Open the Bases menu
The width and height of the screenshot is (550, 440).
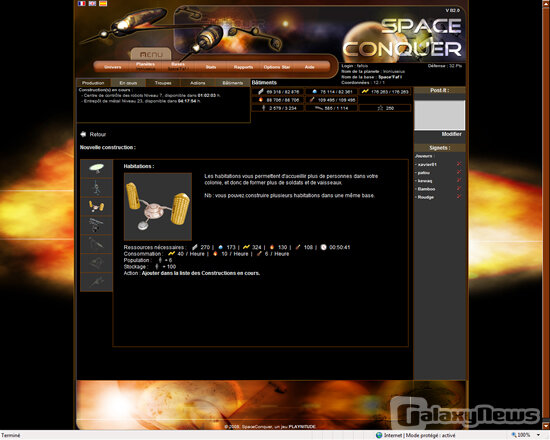[178, 64]
